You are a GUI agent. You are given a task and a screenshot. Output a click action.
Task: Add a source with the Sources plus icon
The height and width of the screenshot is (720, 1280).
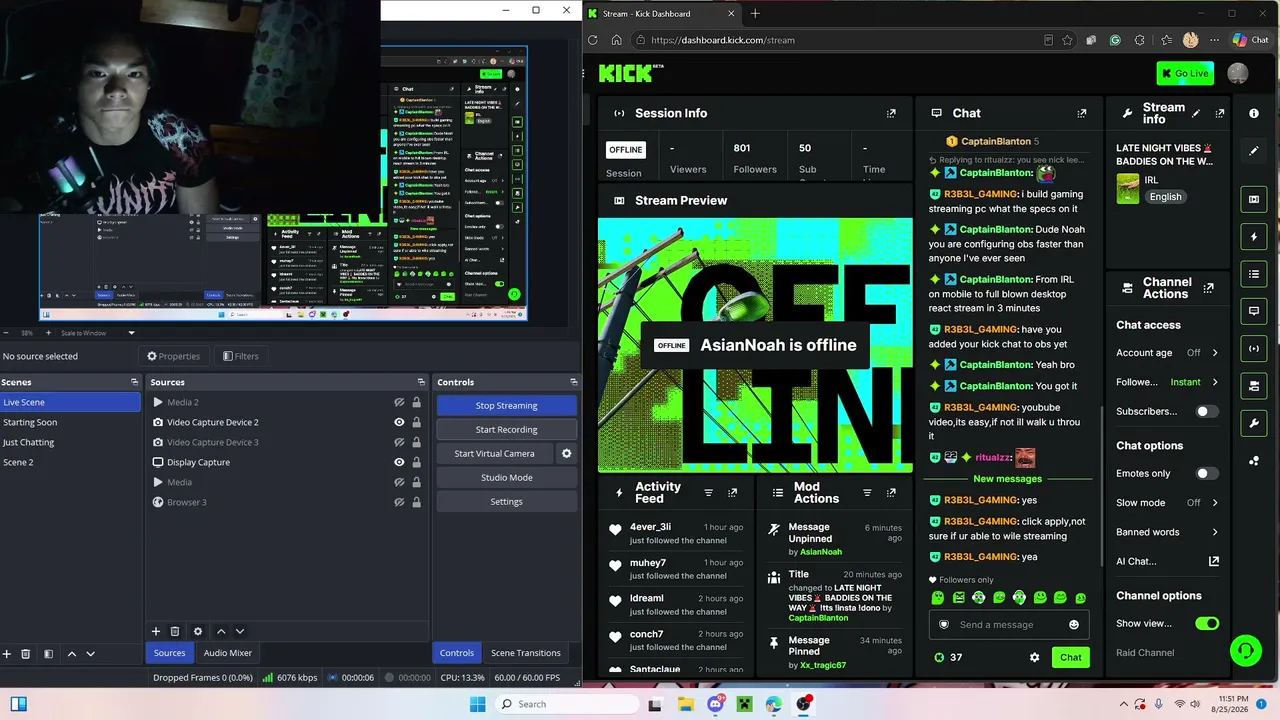(x=156, y=631)
